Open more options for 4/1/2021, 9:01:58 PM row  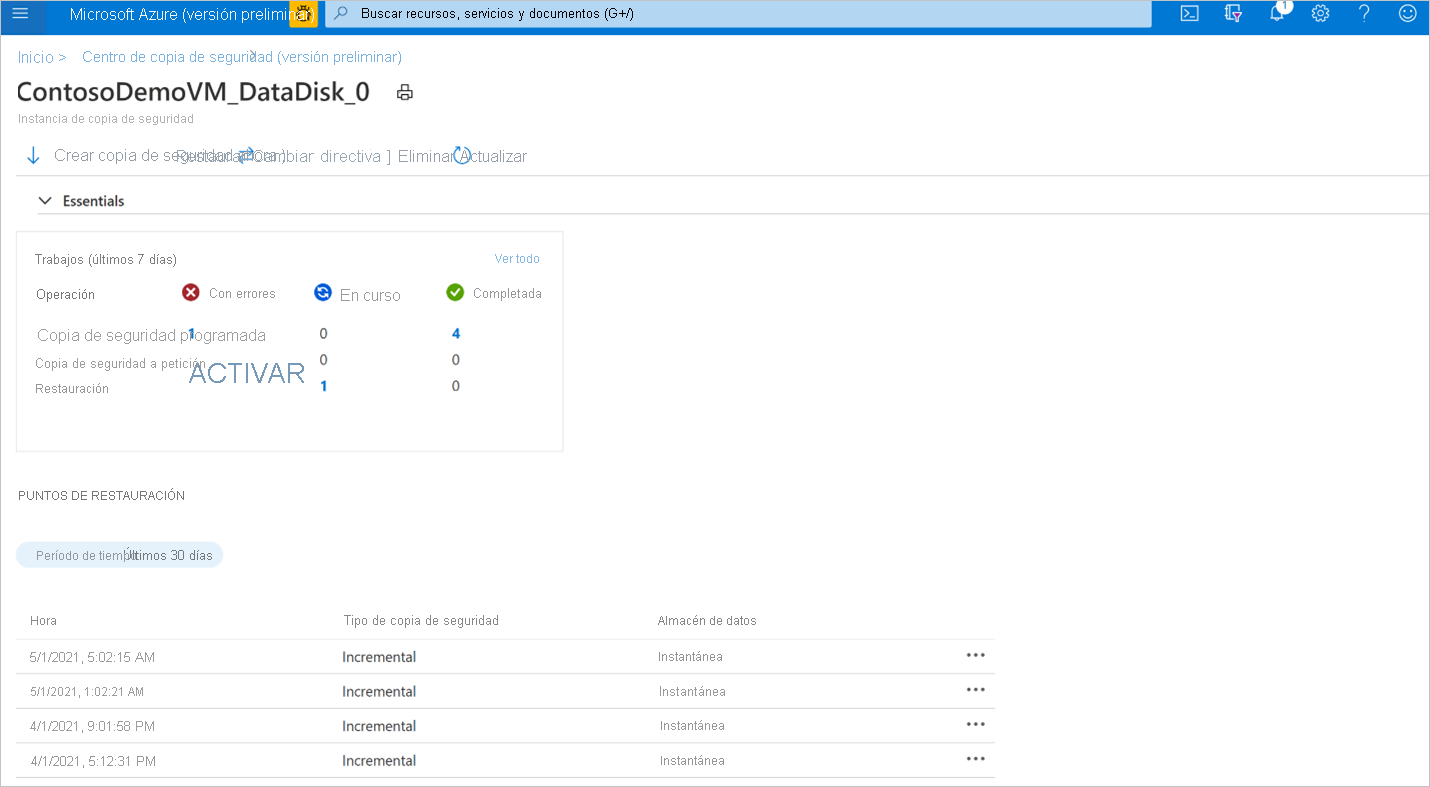pos(976,724)
